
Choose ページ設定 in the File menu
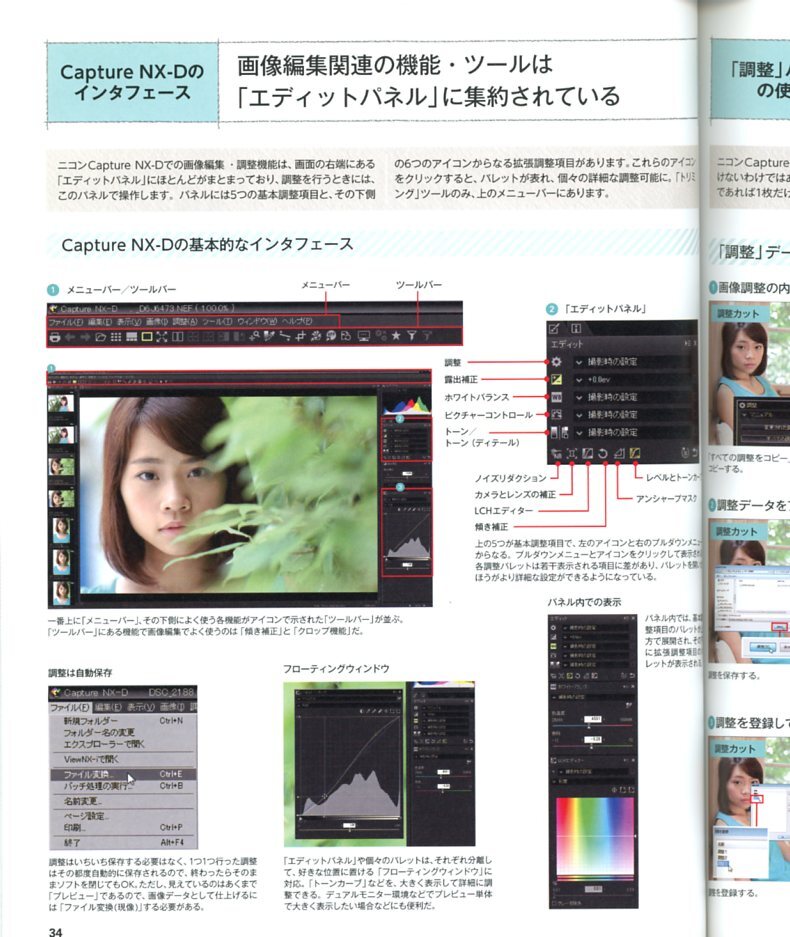123,816
